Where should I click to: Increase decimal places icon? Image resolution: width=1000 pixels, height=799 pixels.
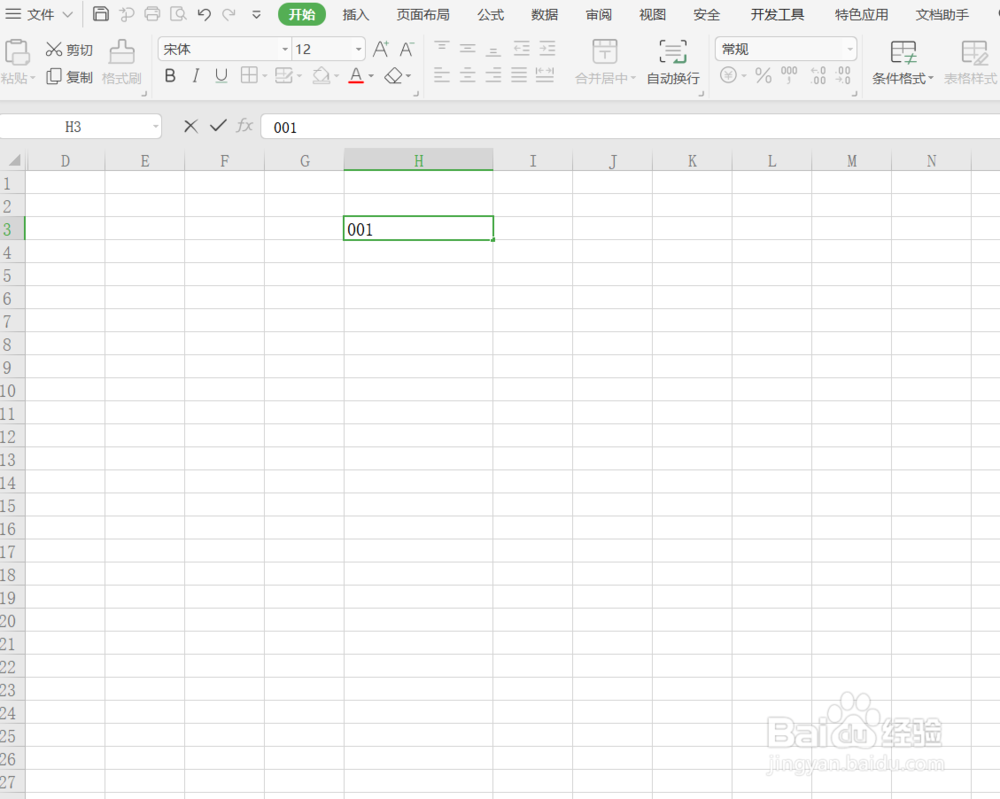pyautogui.click(x=818, y=75)
